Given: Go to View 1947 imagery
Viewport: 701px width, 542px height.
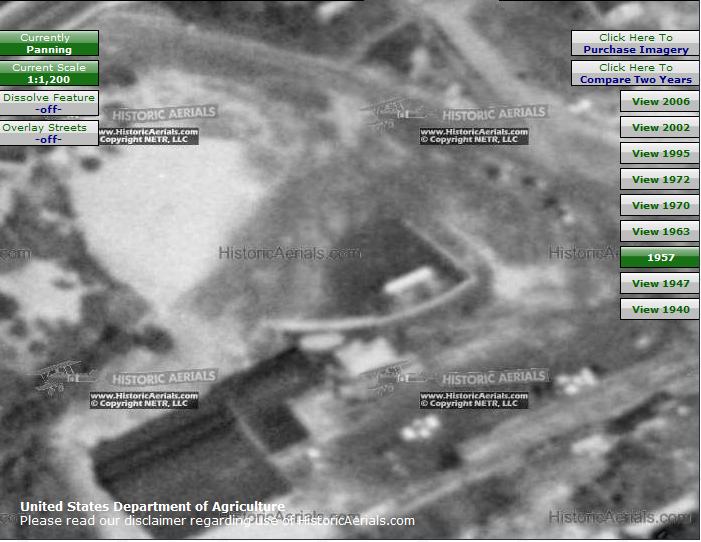Looking at the screenshot, I should click(660, 284).
